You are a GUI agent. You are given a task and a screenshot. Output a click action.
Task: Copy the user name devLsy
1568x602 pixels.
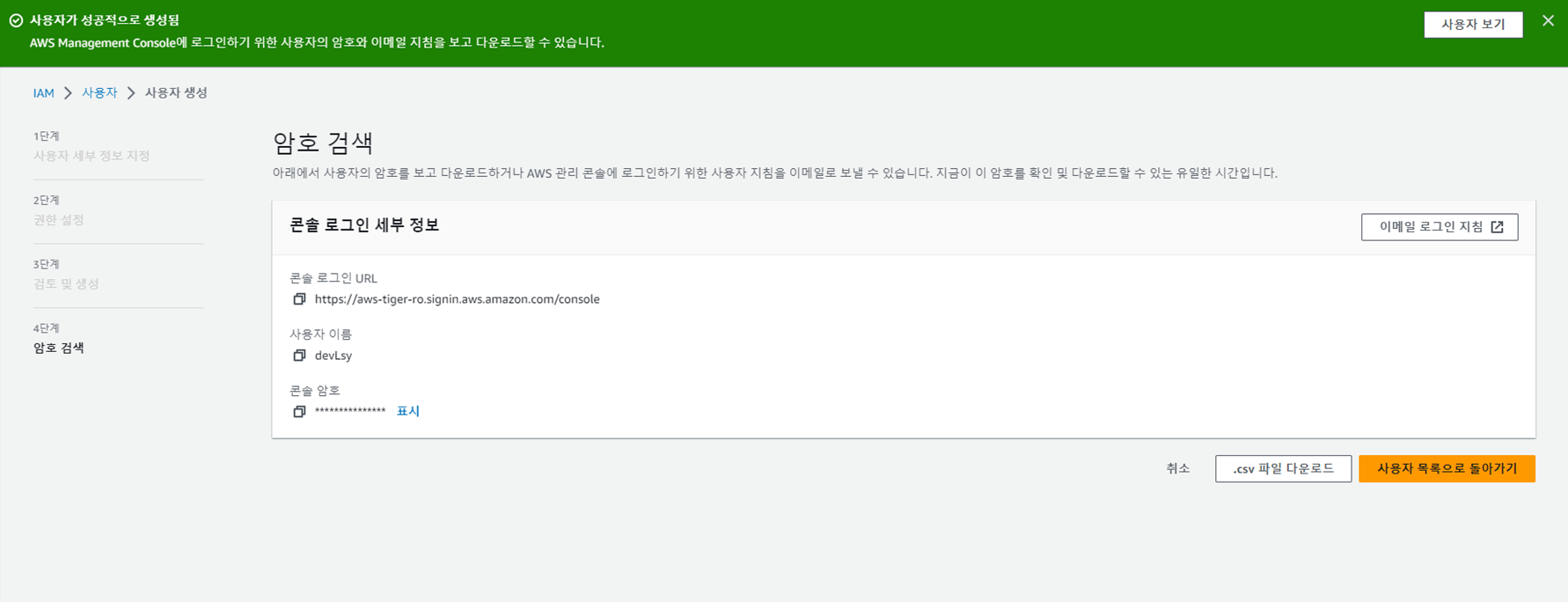[299, 356]
